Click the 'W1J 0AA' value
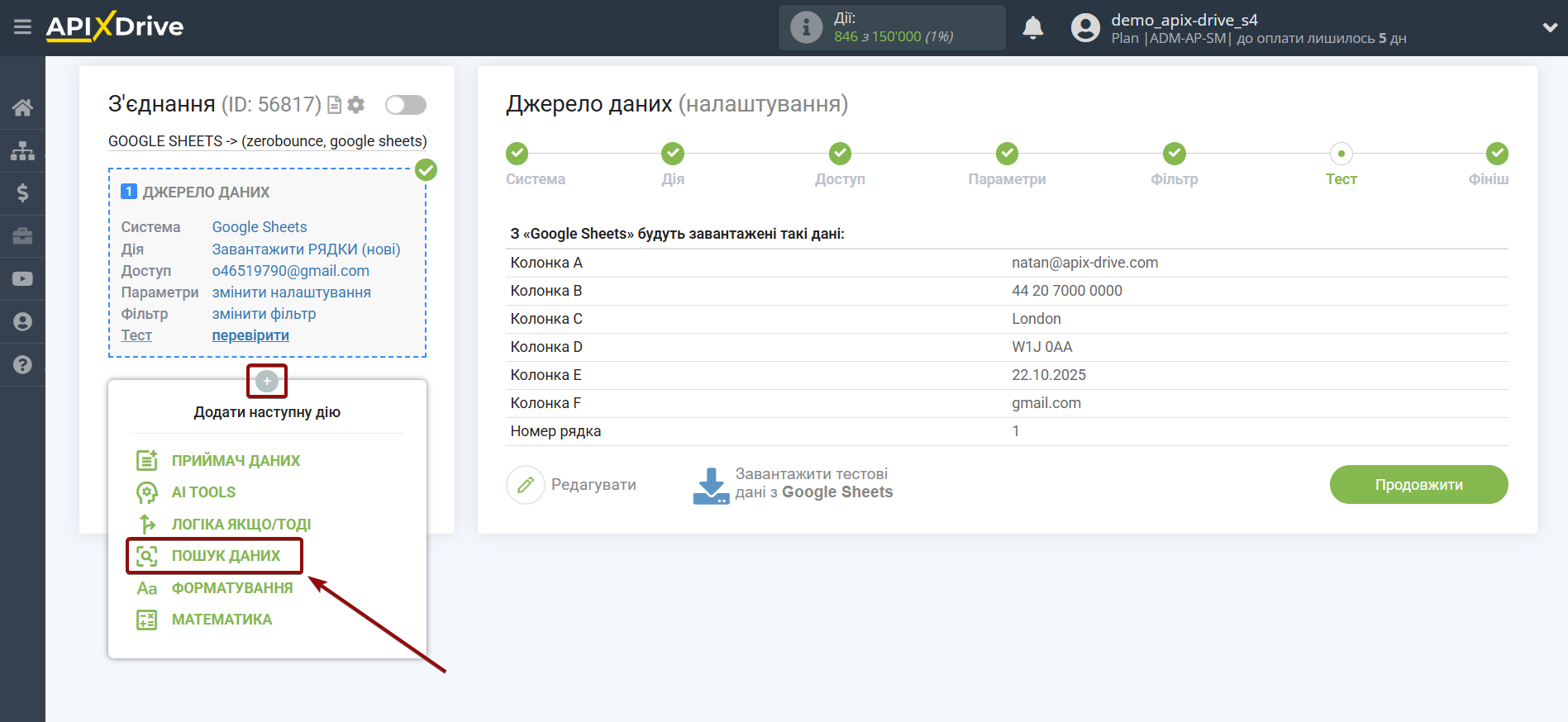The width and height of the screenshot is (1568, 722). [x=1041, y=347]
